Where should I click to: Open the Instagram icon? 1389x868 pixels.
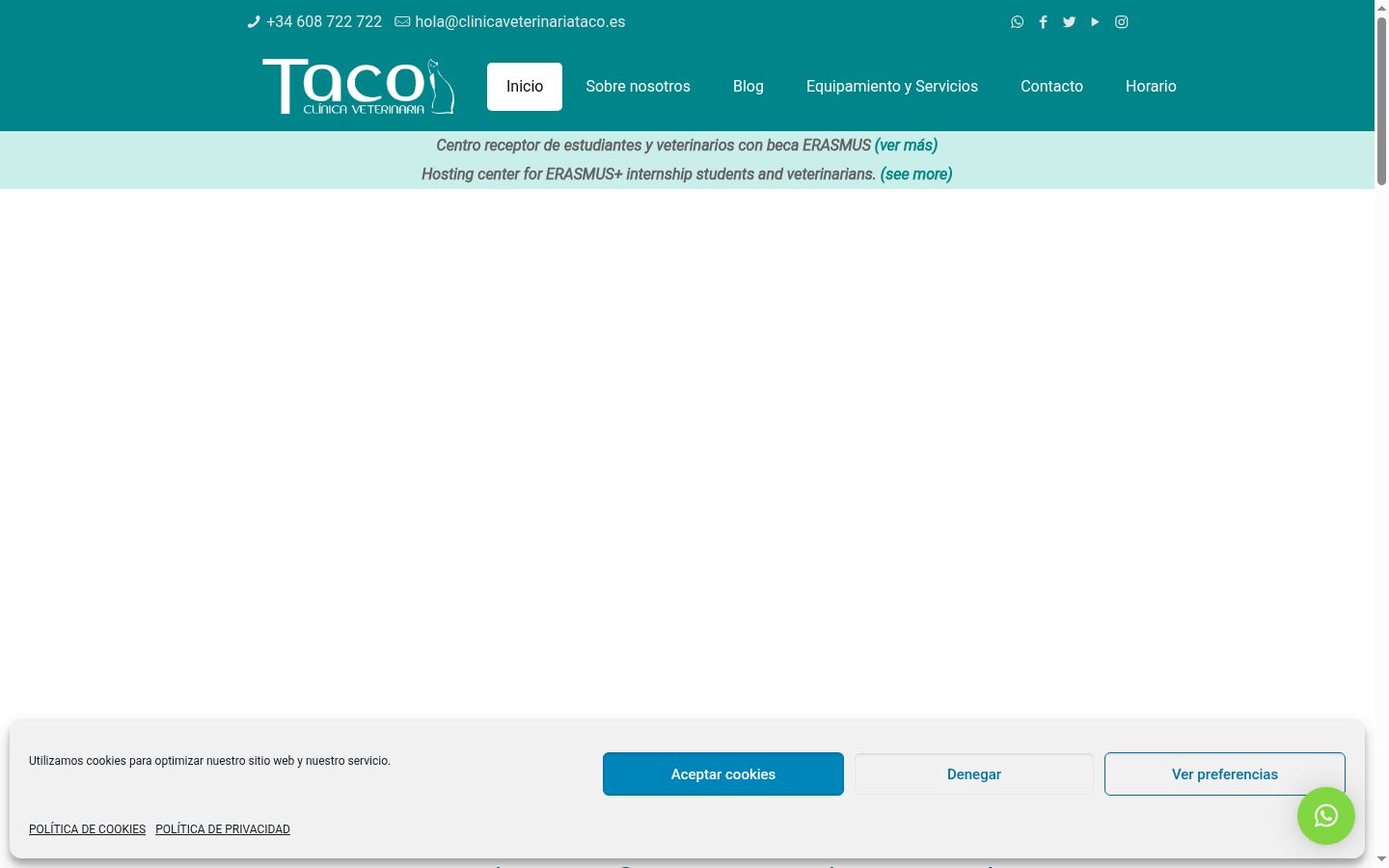tap(1121, 22)
